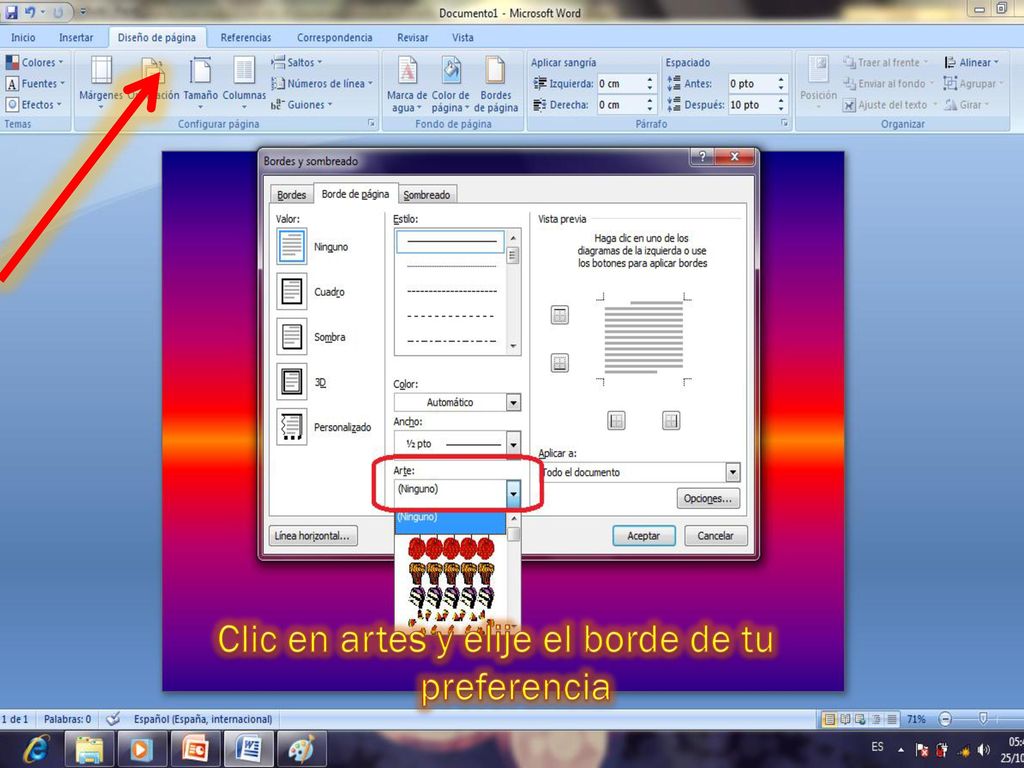Viewport: 1024px width, 768px height.
Task: Open the Fuentes theme fonts menu
Action: 35,83
